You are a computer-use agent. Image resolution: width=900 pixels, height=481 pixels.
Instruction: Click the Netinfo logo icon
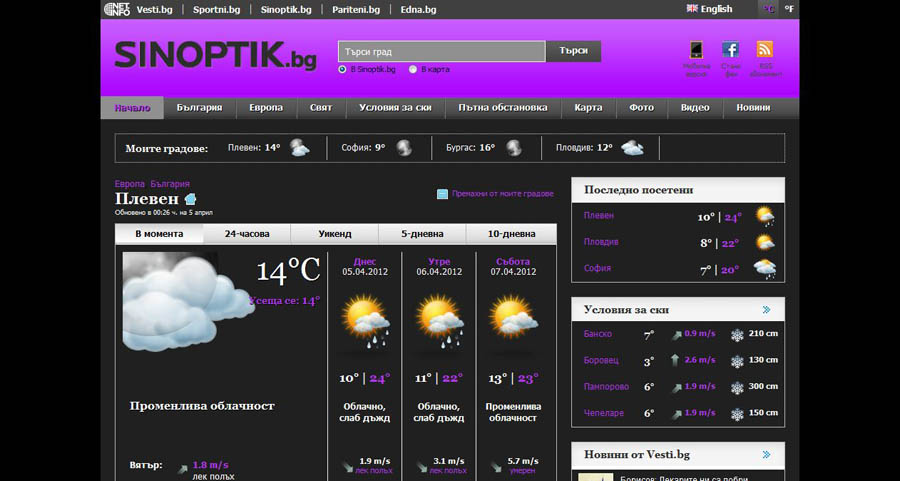point(117,9)
